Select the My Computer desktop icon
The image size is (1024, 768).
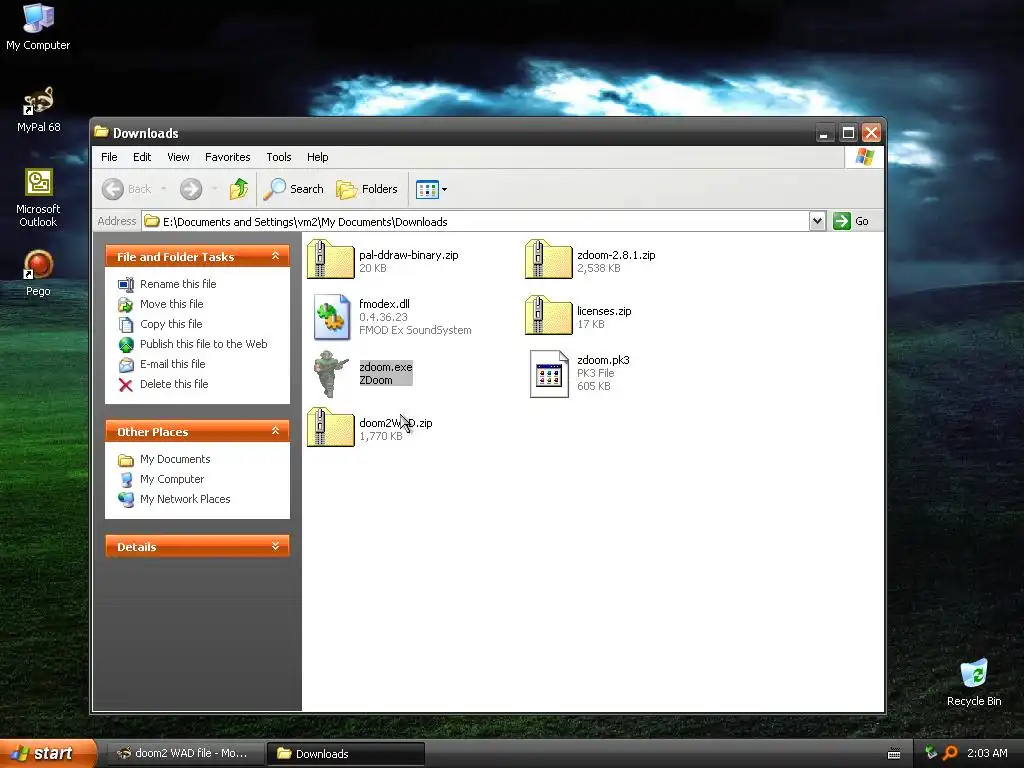(x=38, y=27)
